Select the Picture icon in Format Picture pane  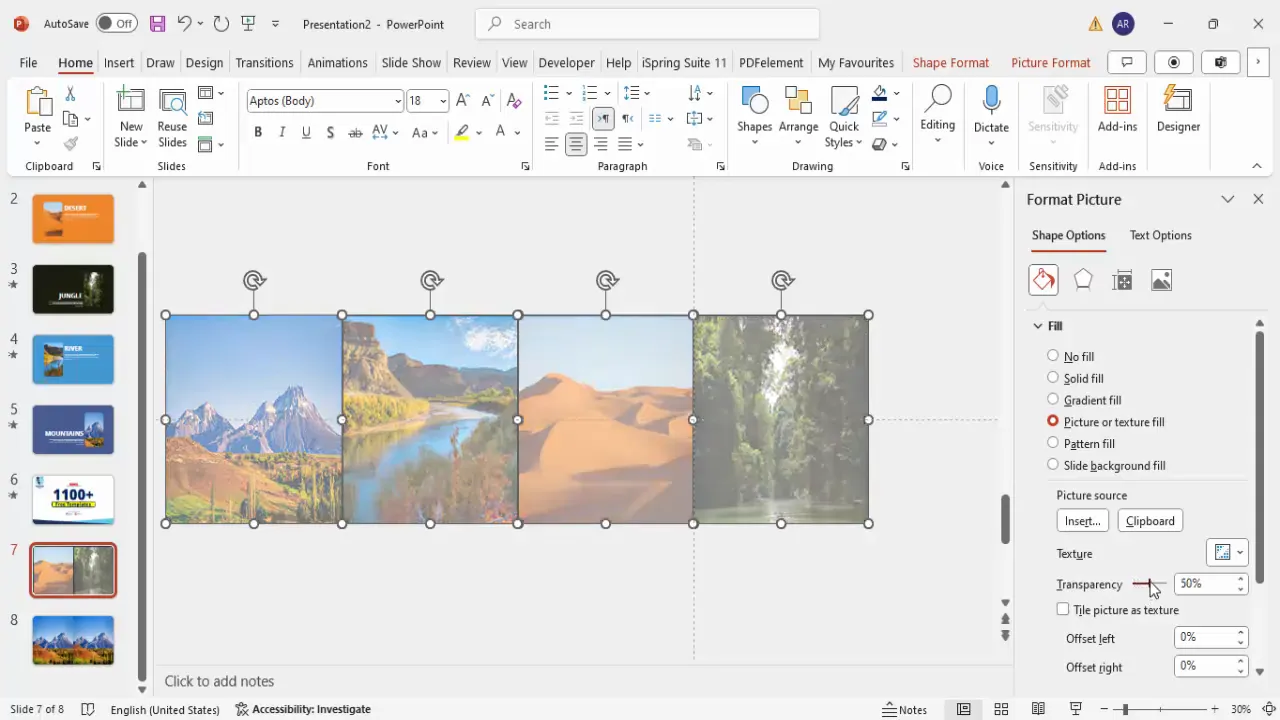tap(1161, 280)
